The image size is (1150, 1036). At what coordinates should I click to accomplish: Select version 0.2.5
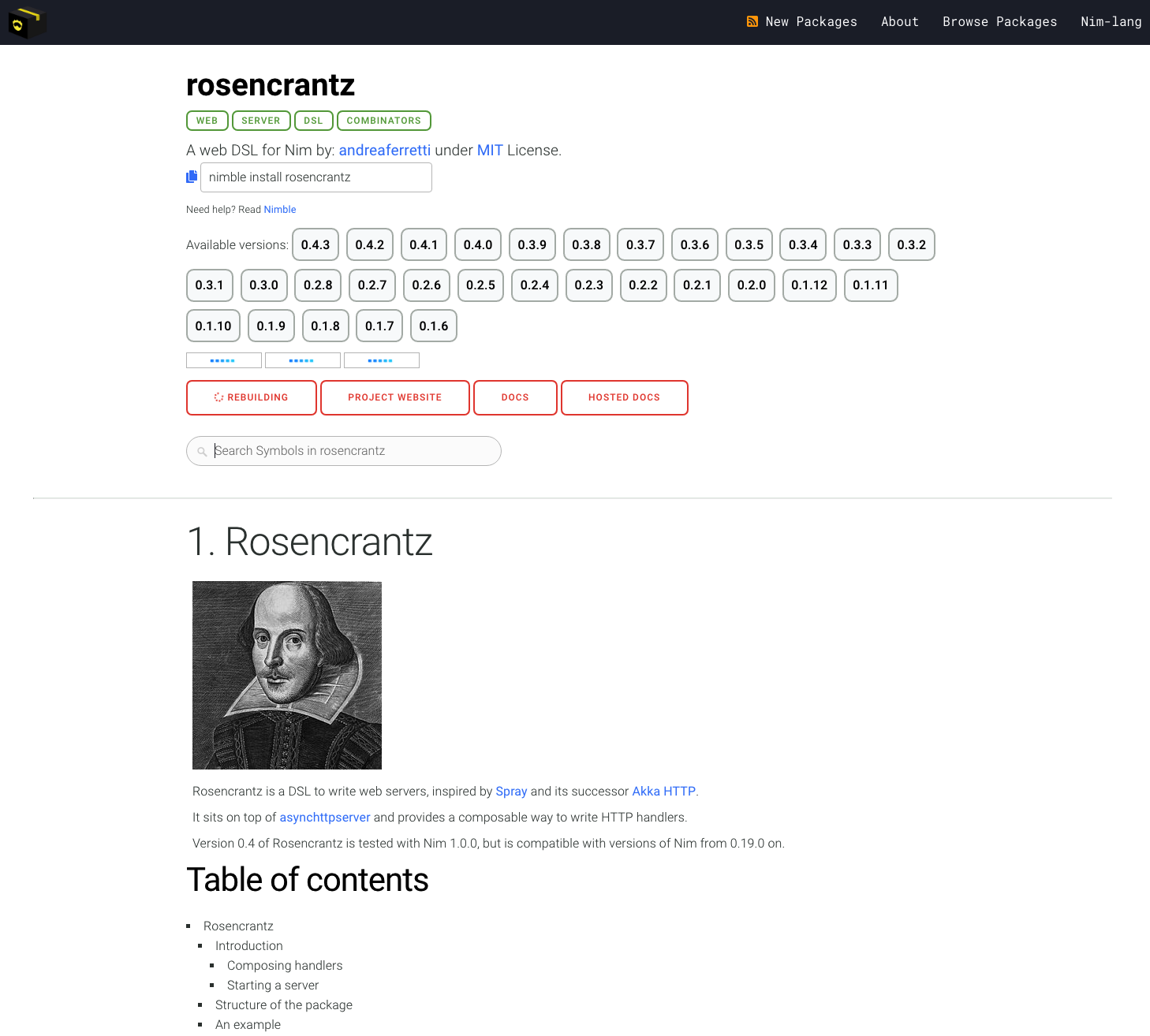(x=480, y=285)
